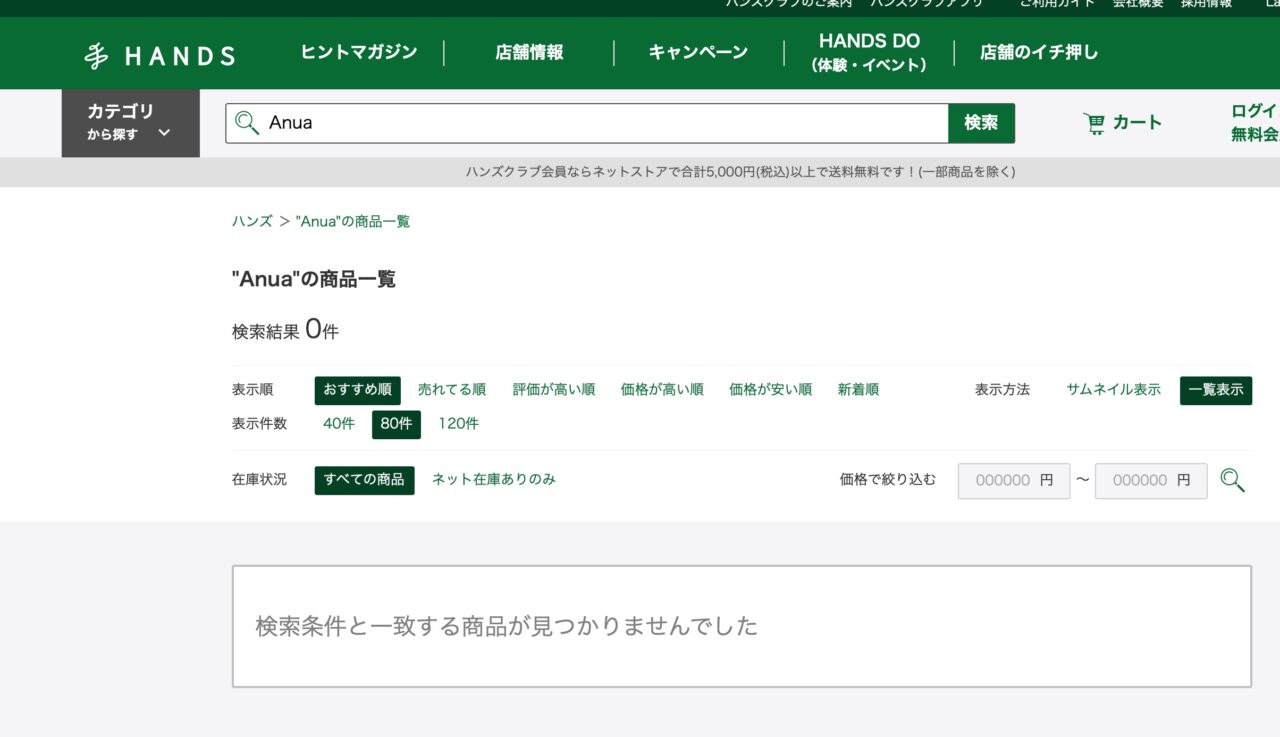Click the free shipping notice banner text
The height and width of the screenshot is (737, 1280).
click(x=740, y=172)
